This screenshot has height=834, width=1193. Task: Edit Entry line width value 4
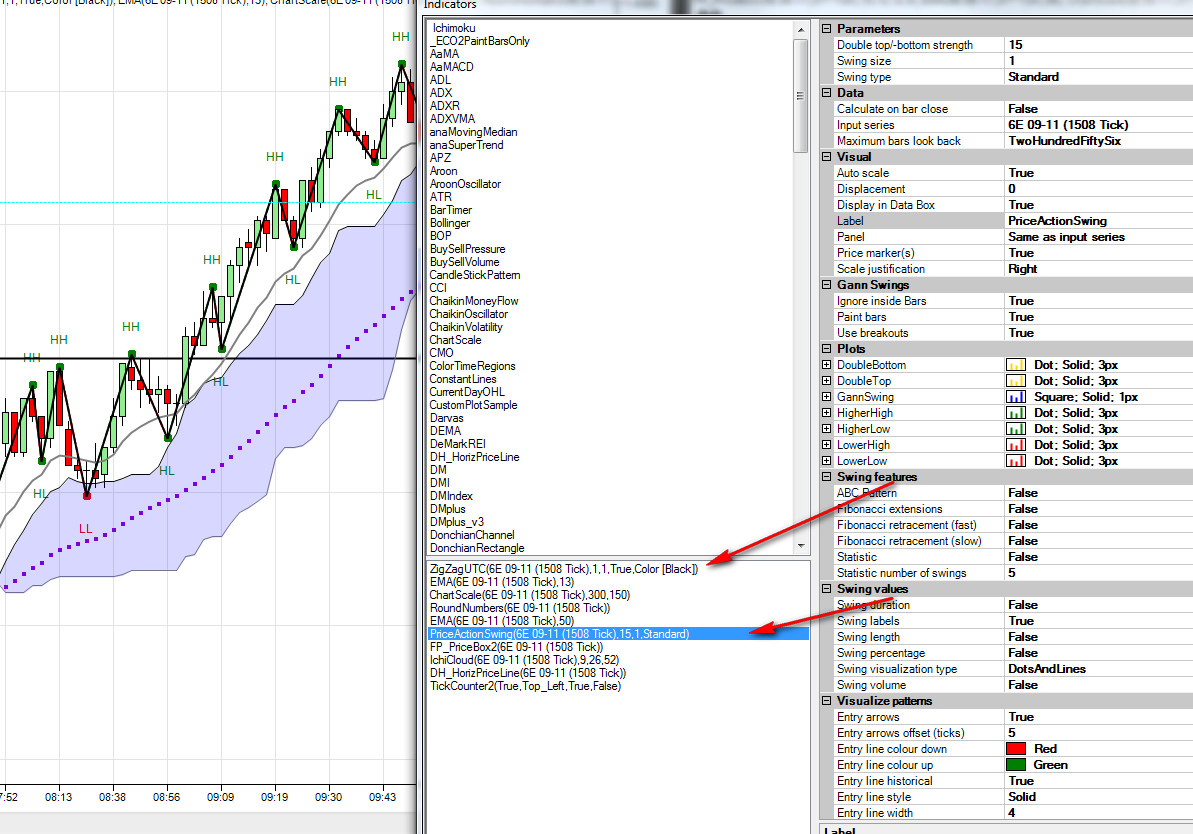pos(1099,813)
